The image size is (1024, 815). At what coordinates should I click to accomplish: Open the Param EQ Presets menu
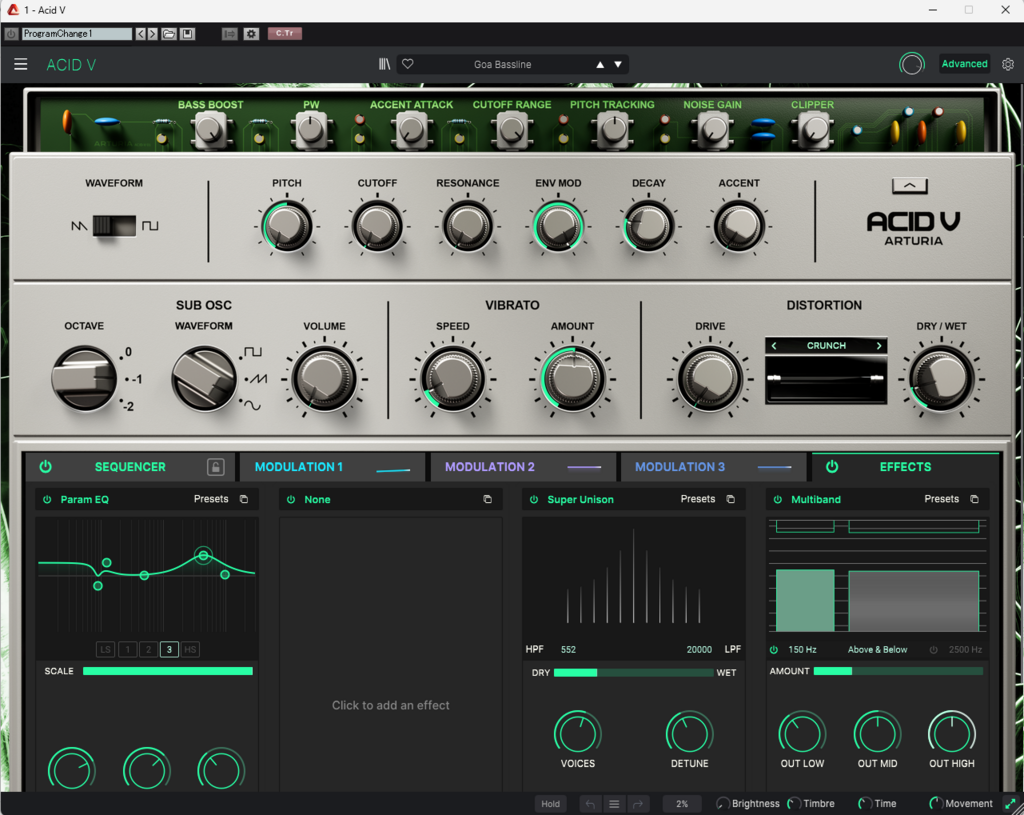211,499
